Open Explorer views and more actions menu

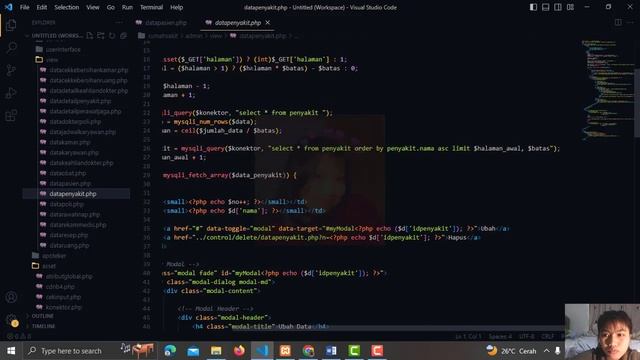click(119, 23)
